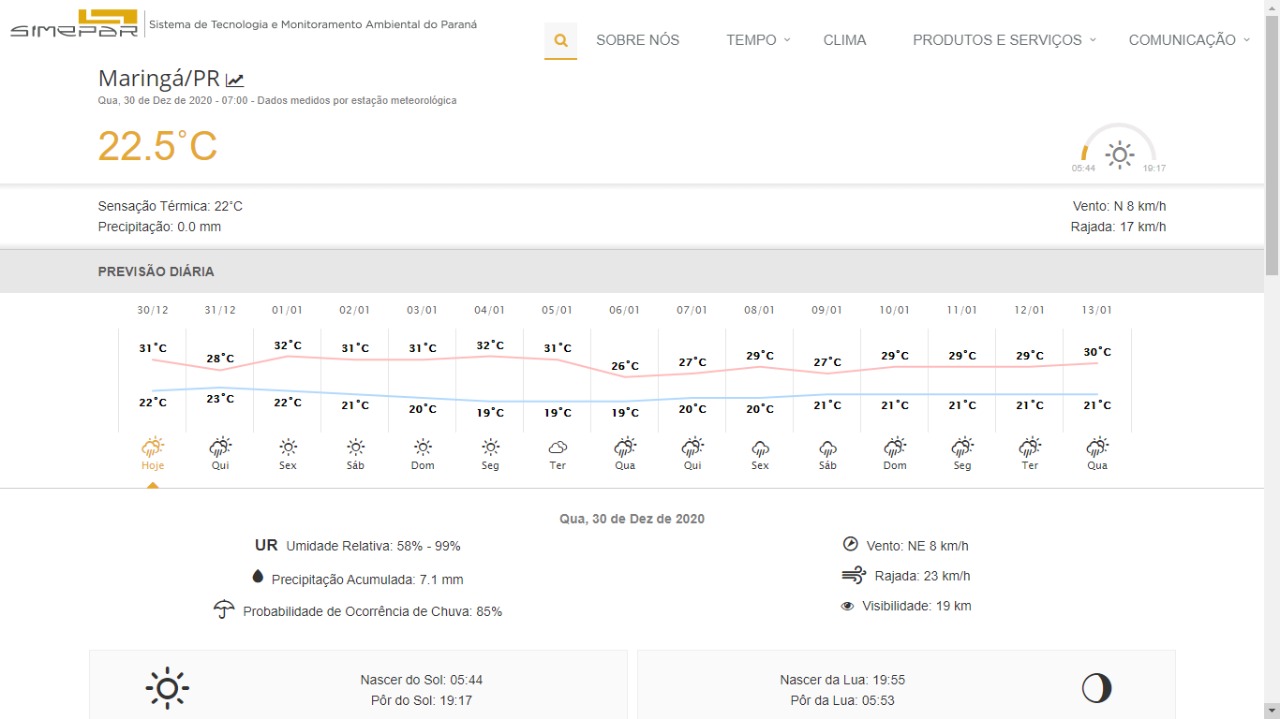Click the 32°C max temperature point for 04/01
This screenshot has width=1280, height=719.
point(490,346)
